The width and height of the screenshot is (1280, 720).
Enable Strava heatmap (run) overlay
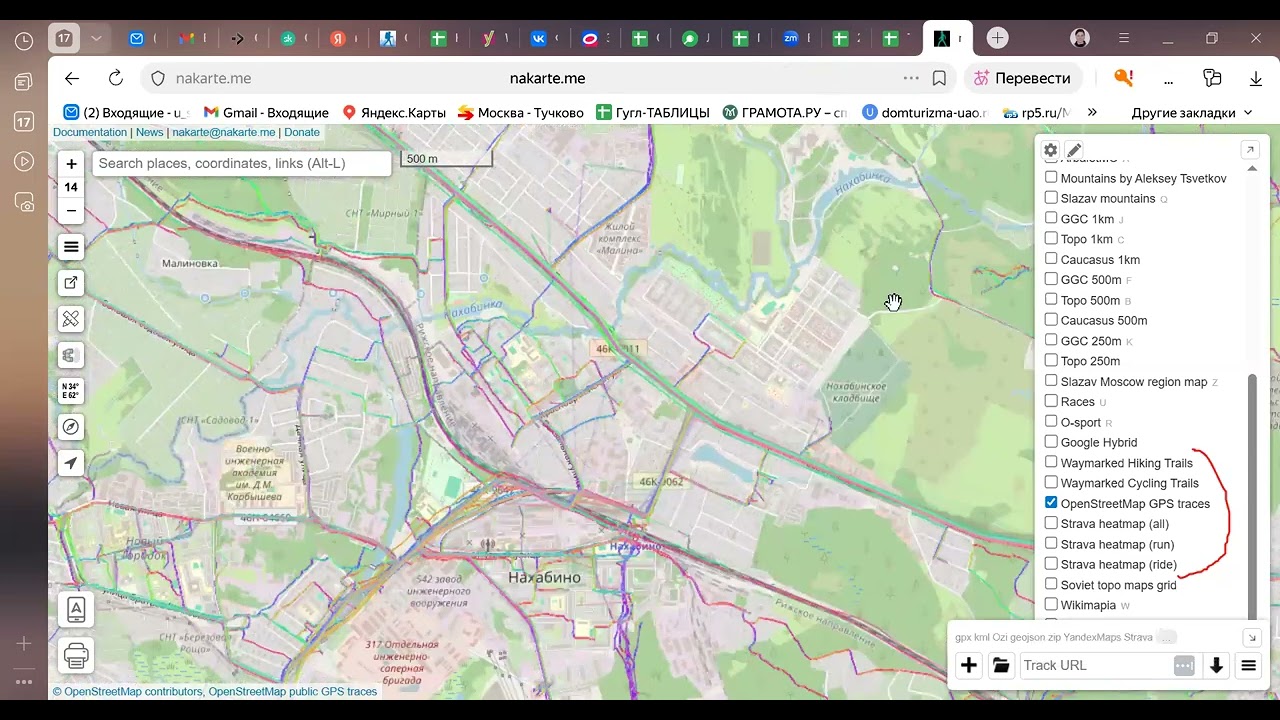click(1051, 544)
